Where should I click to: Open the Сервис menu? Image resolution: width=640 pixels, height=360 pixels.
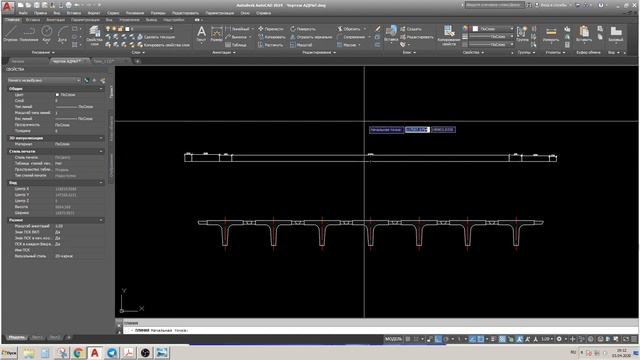(113, 13)
